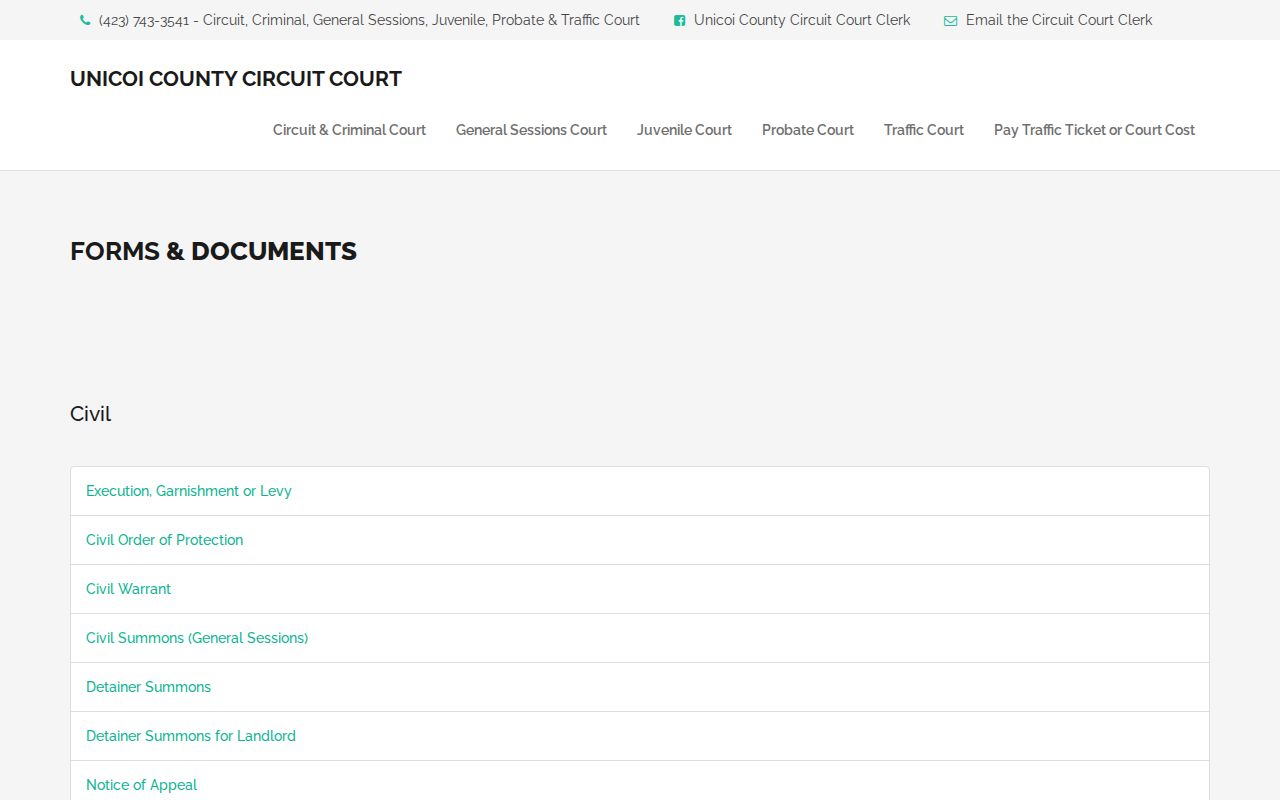Open Execution, Garnishment or Levy form
This screenshot has width=1280, height=800.
[x=189, y=491]
